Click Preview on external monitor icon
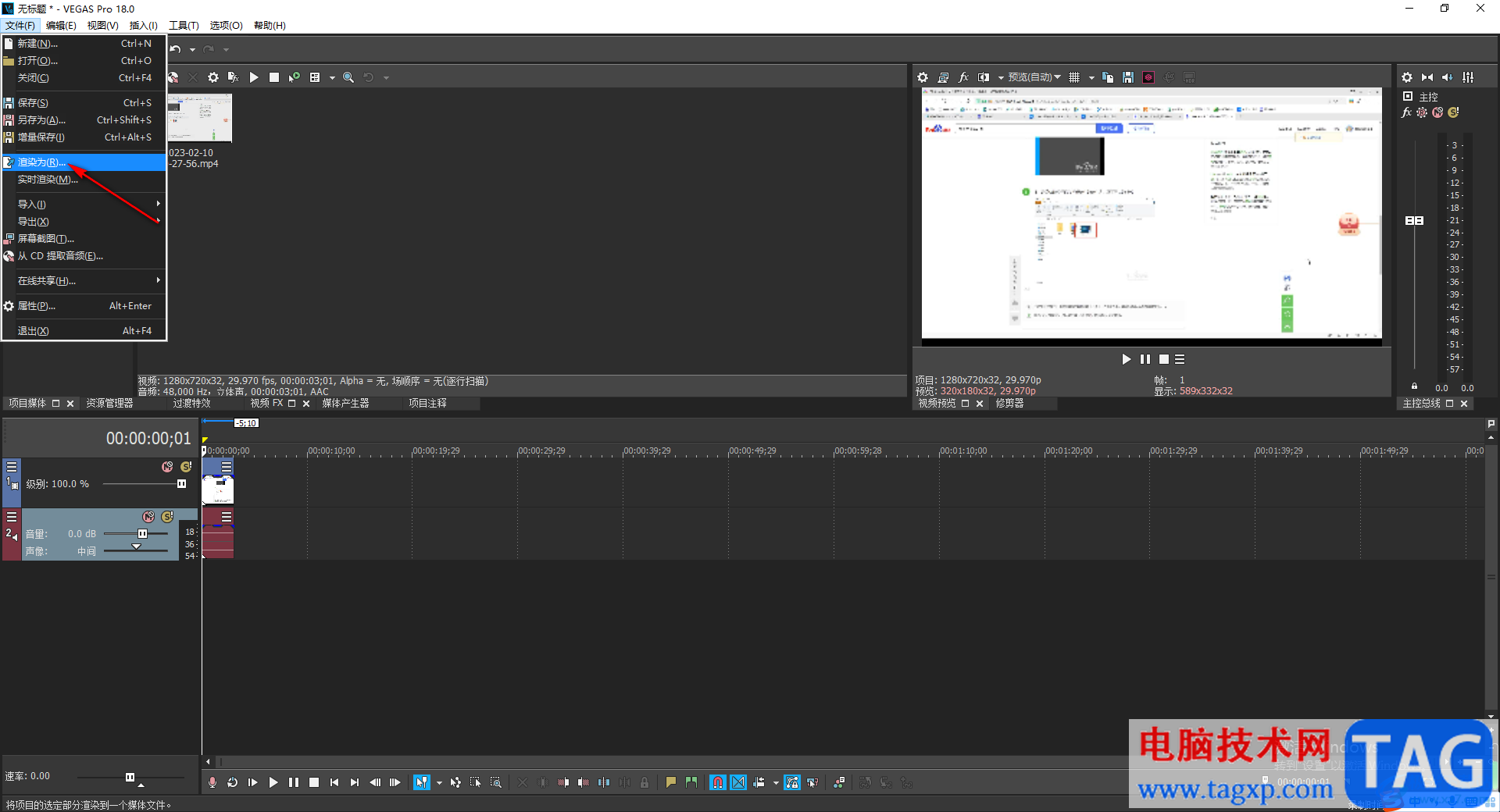Image resolution: width=1500 pixels, height=812 pixels. coord(943,77)
